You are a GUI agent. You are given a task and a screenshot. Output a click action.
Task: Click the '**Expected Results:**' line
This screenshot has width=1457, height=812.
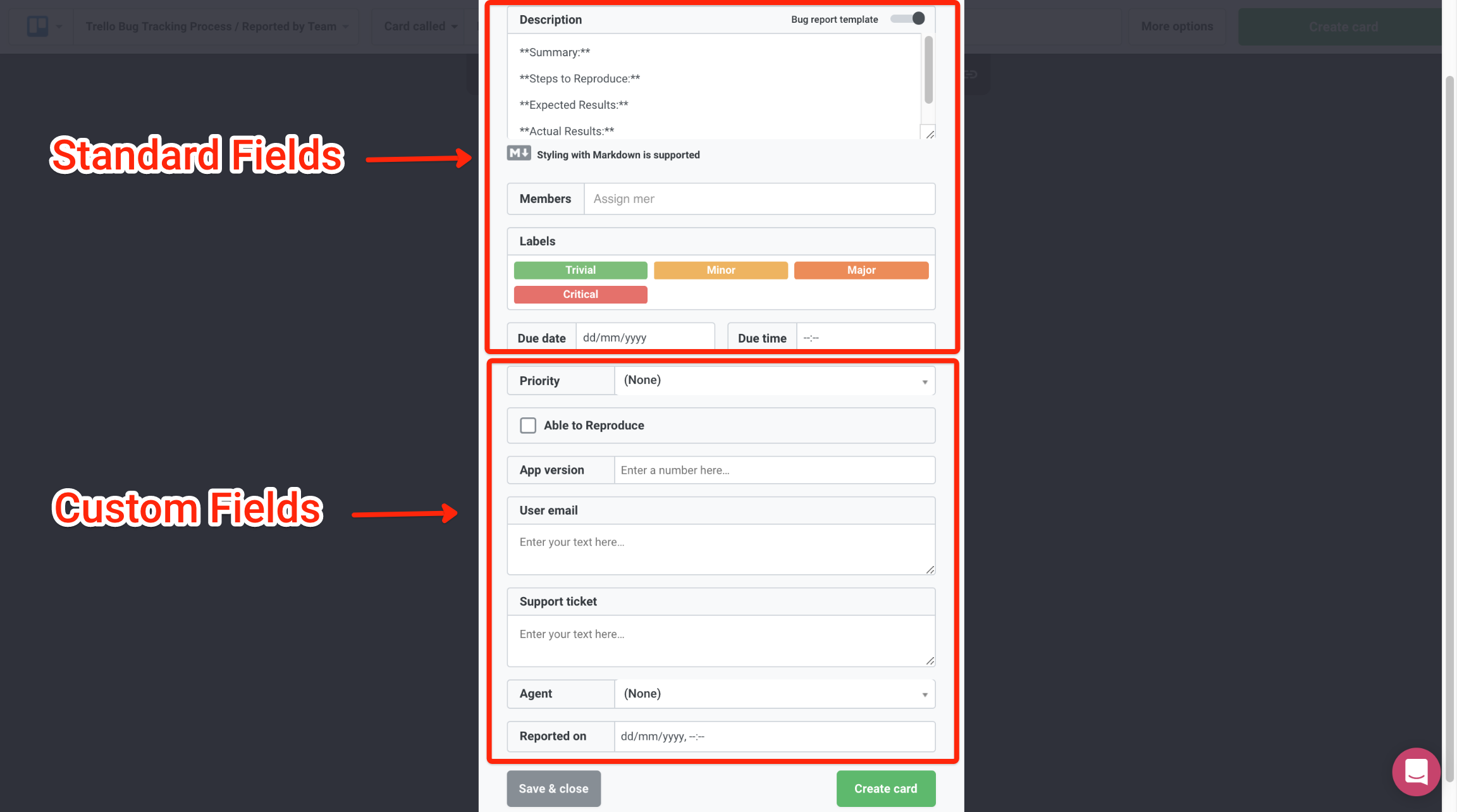point(574,105)
